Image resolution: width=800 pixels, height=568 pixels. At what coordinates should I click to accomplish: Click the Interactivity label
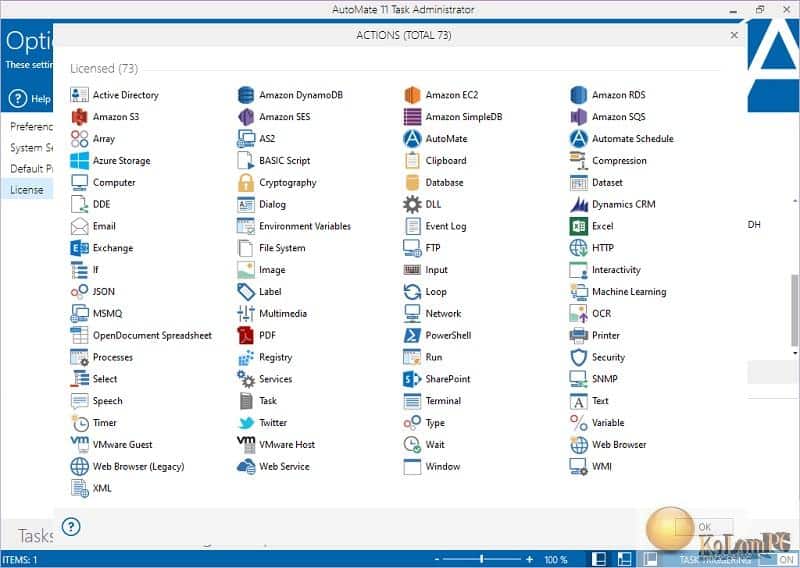coord(616,270)
